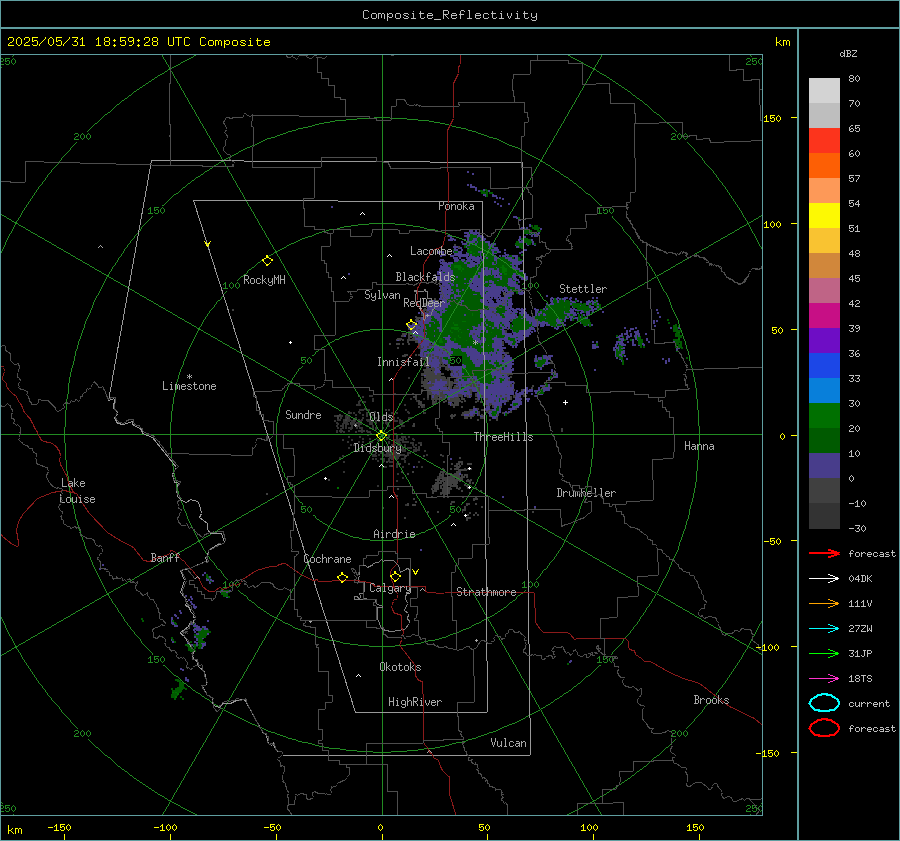The width and height of the screenshot is (900, 841).
Task: Click the 2025/05/31 18:59:28 UTC timestamp
Action: coord(138,42)
